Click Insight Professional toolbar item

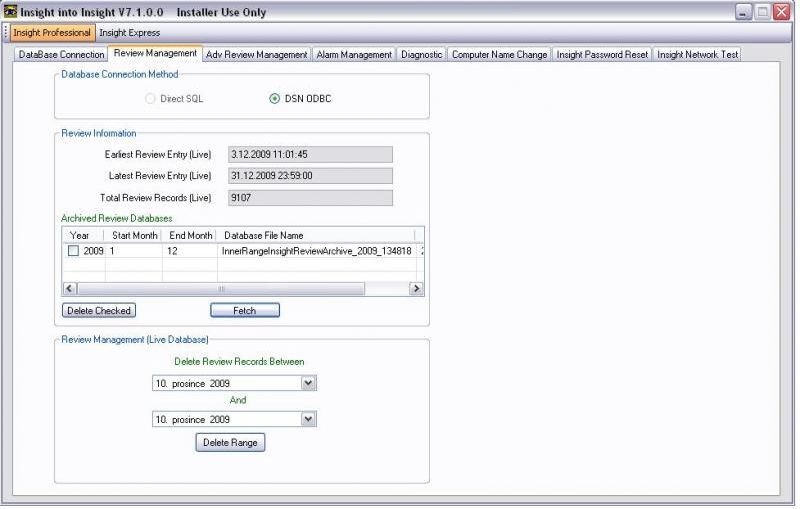52,33
